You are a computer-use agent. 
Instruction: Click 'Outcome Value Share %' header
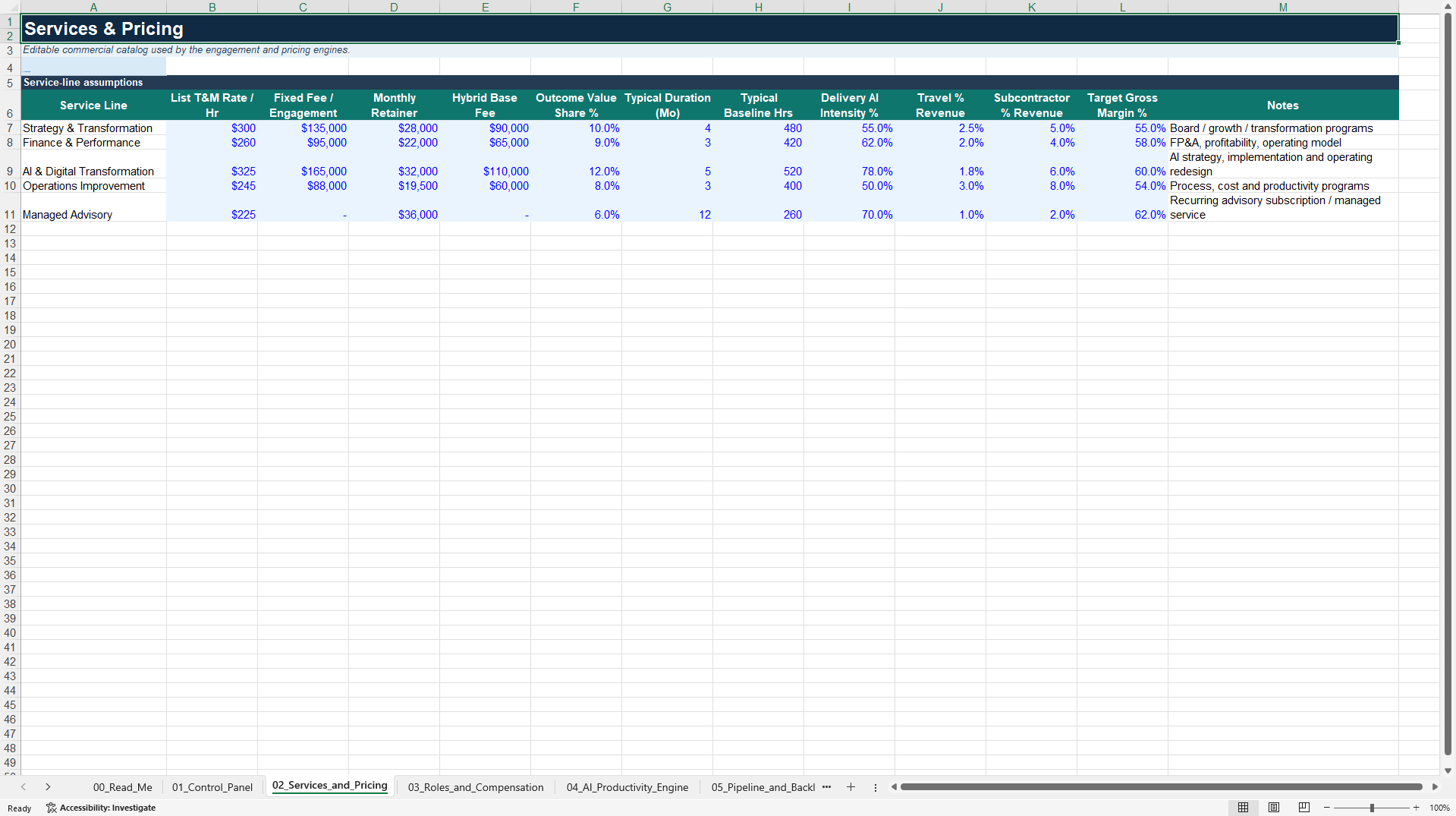[x=576, y=106]
